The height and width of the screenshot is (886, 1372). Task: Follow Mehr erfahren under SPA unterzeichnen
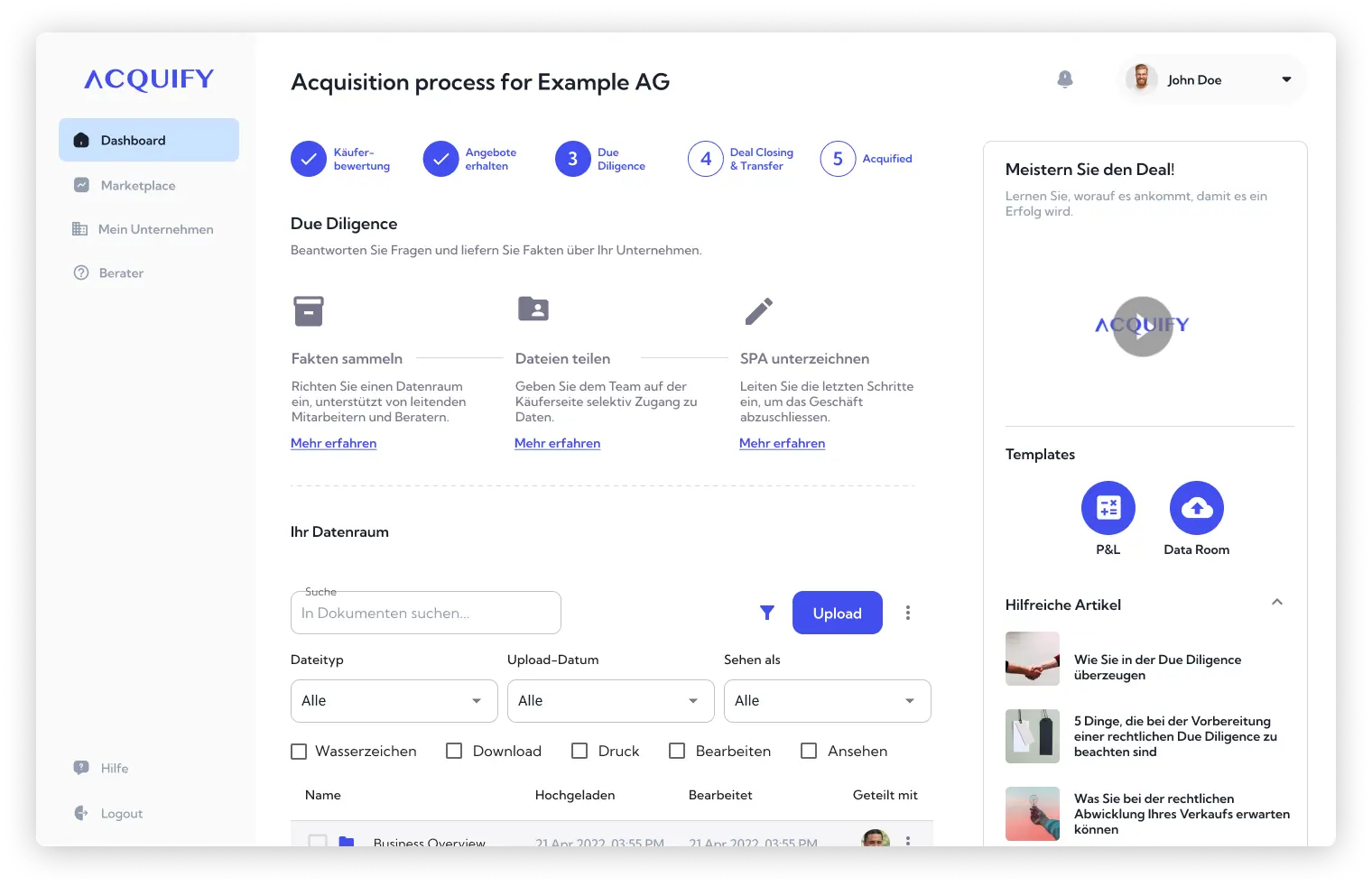pyautogui.click(x=783, y=443)
